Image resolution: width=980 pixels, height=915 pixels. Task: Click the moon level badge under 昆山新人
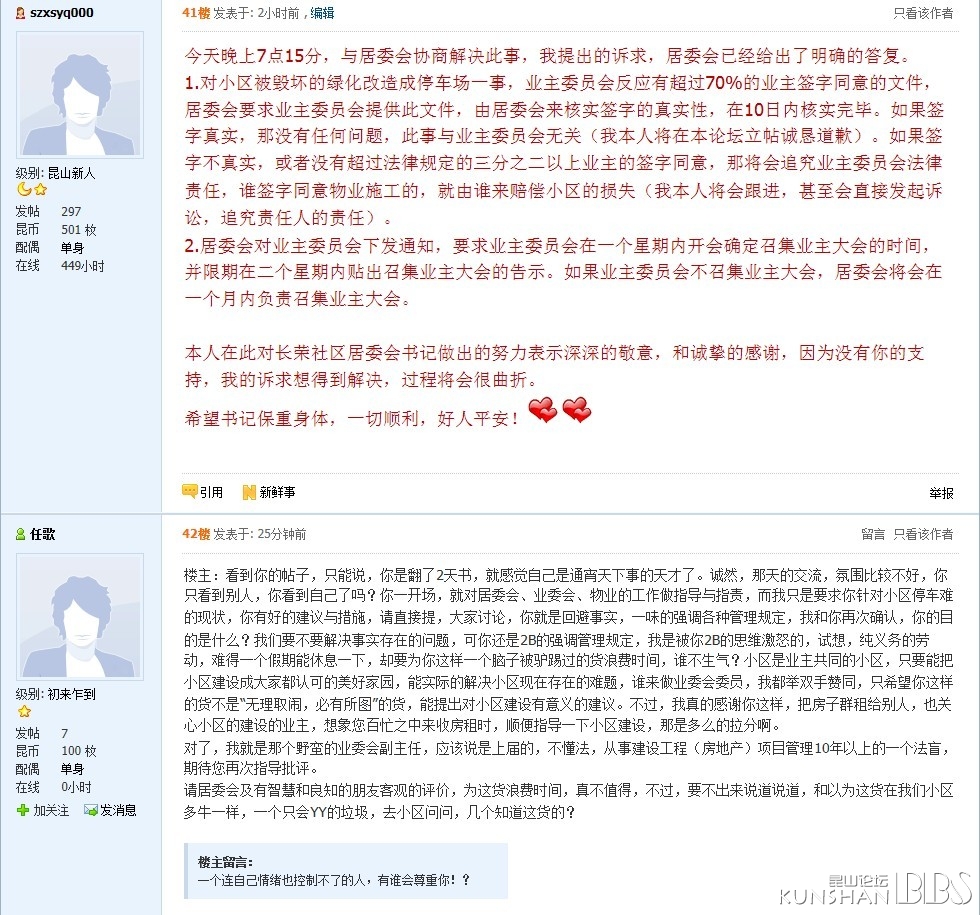pos(24,189)
